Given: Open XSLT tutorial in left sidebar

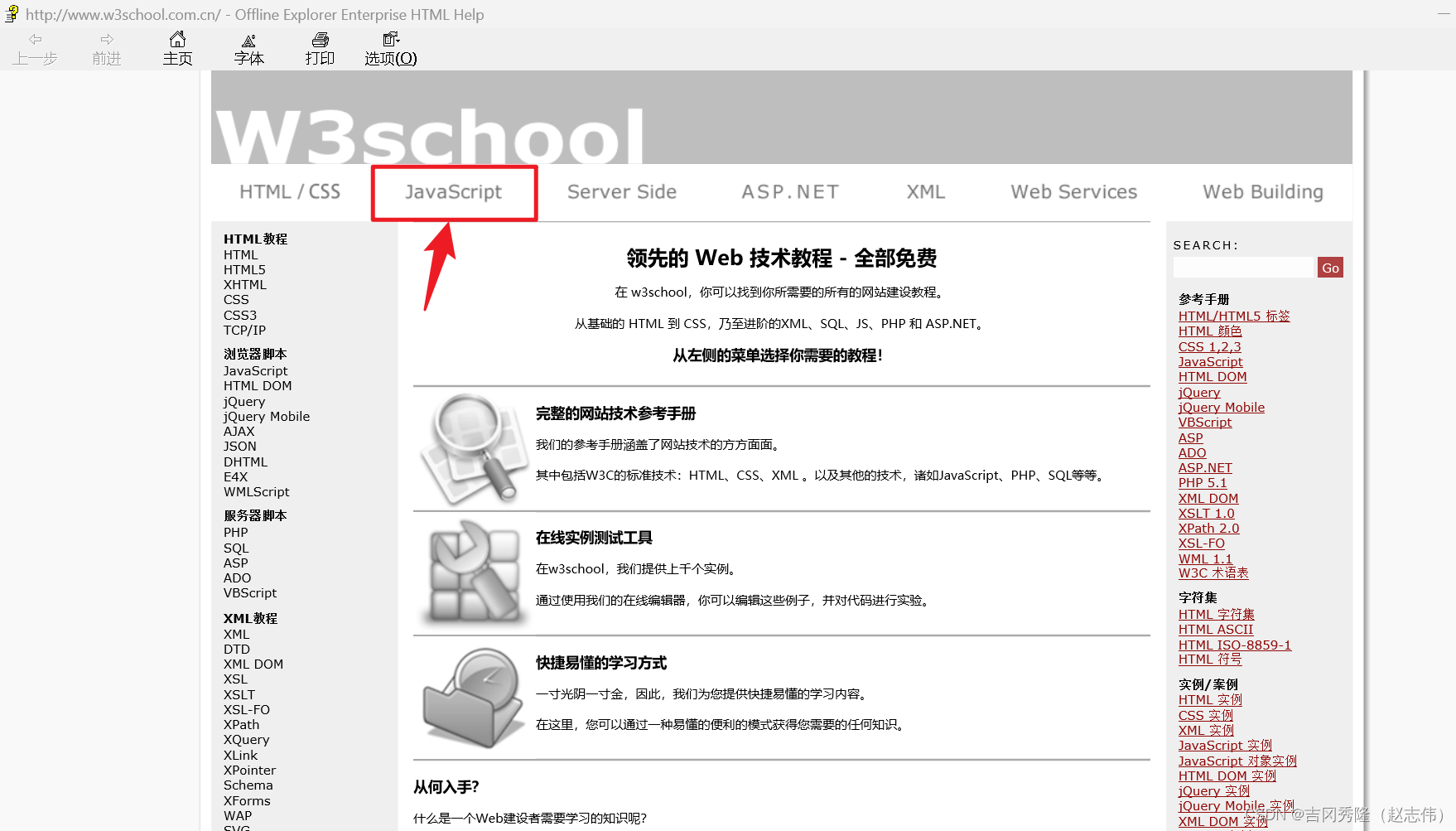Looking at the screenshot, I should click(239, 695).
